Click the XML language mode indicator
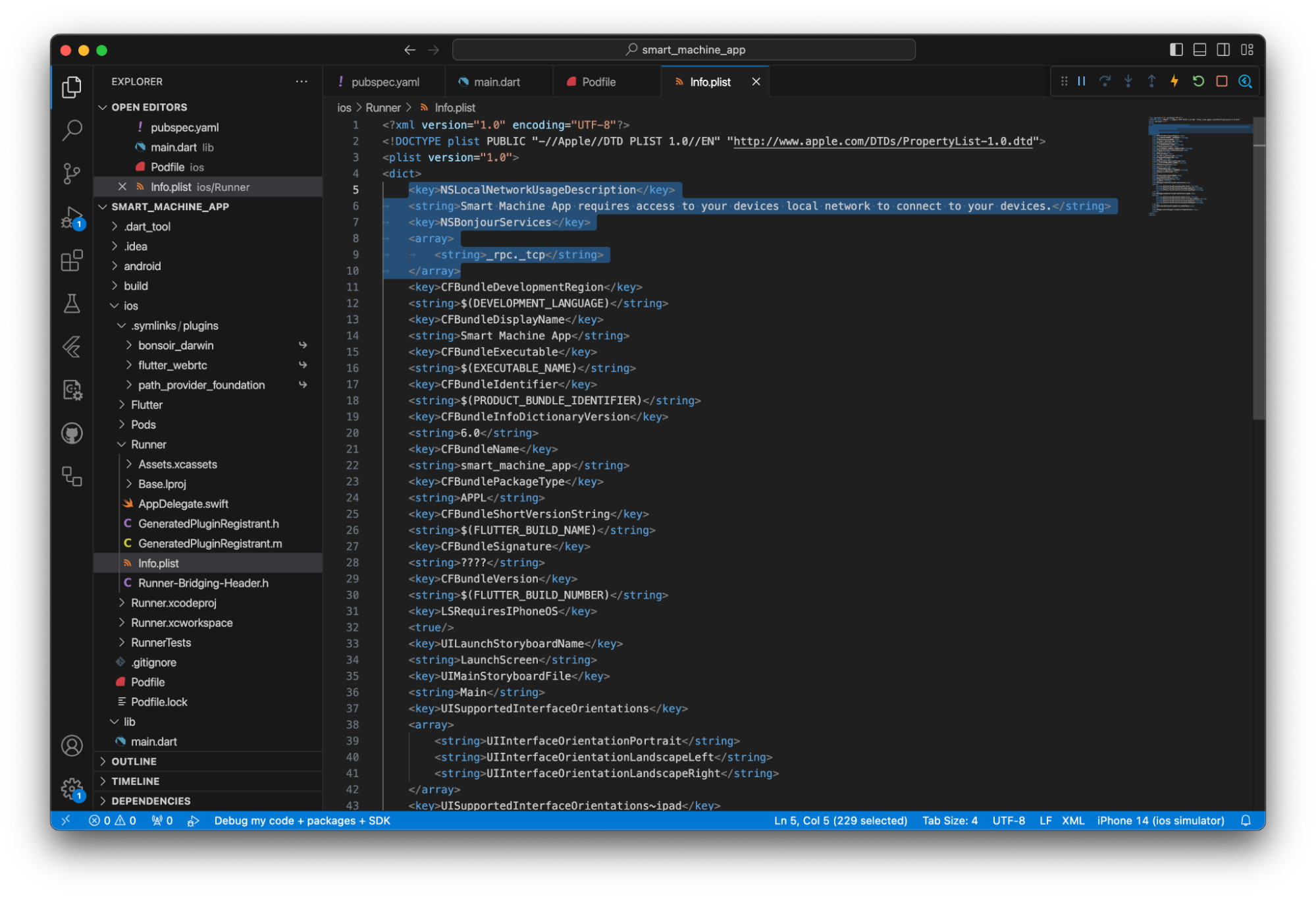1316x897 pixels. (1072, 821)
